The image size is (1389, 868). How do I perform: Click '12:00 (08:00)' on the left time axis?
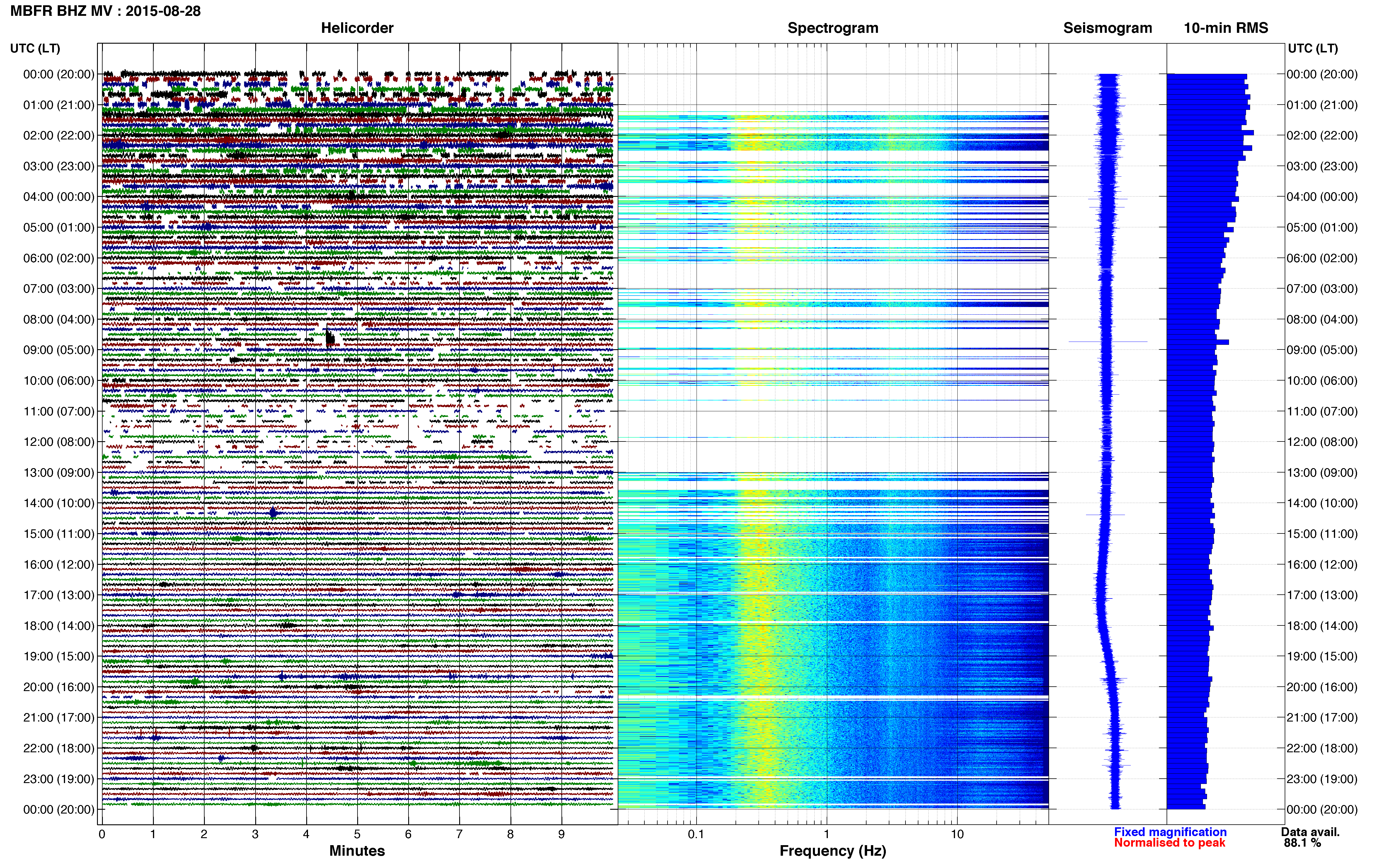pos(59,442)
